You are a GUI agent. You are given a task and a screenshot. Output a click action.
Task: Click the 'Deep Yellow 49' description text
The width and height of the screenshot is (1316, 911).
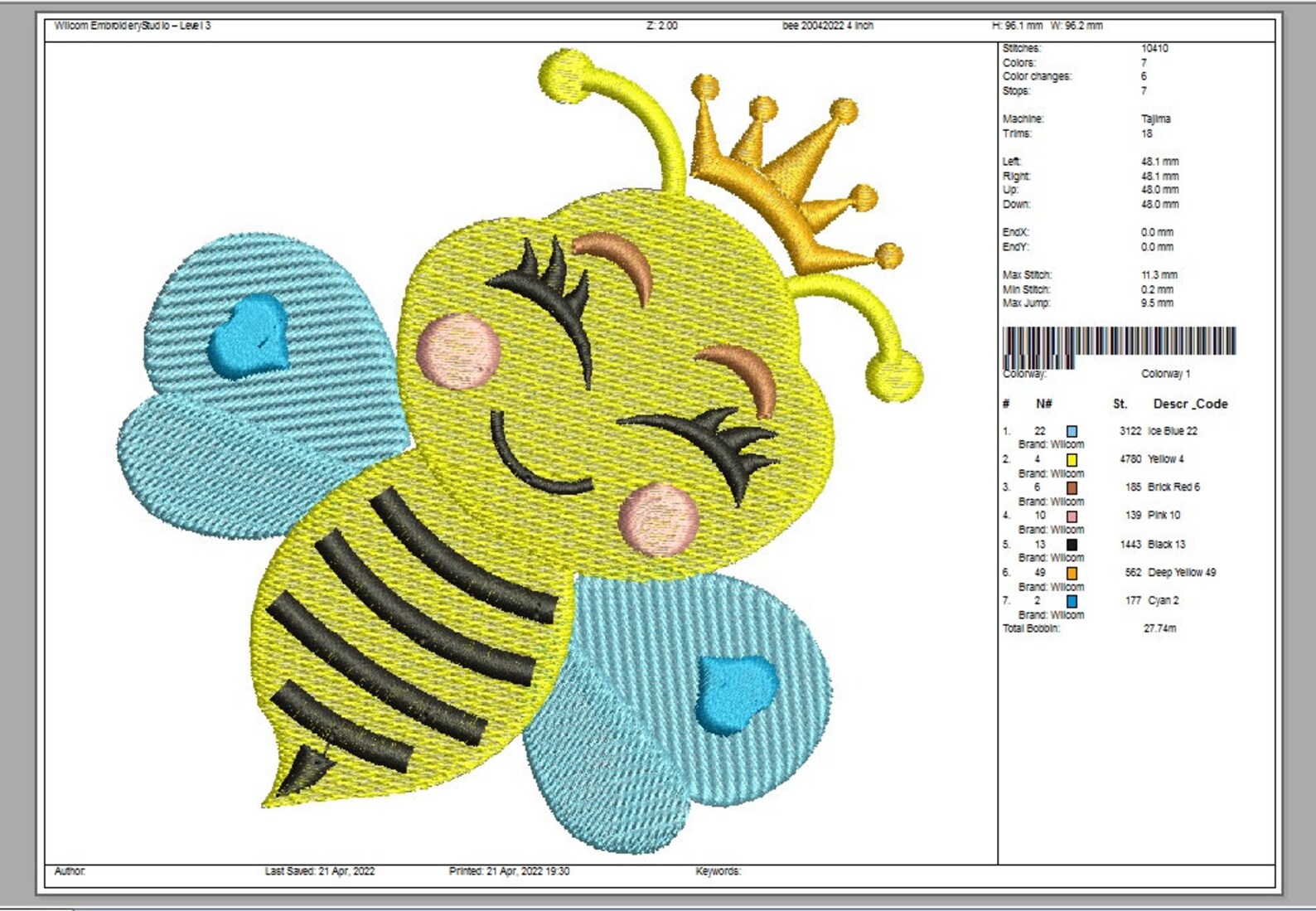pyautogui.click(x=1182, y=573)
